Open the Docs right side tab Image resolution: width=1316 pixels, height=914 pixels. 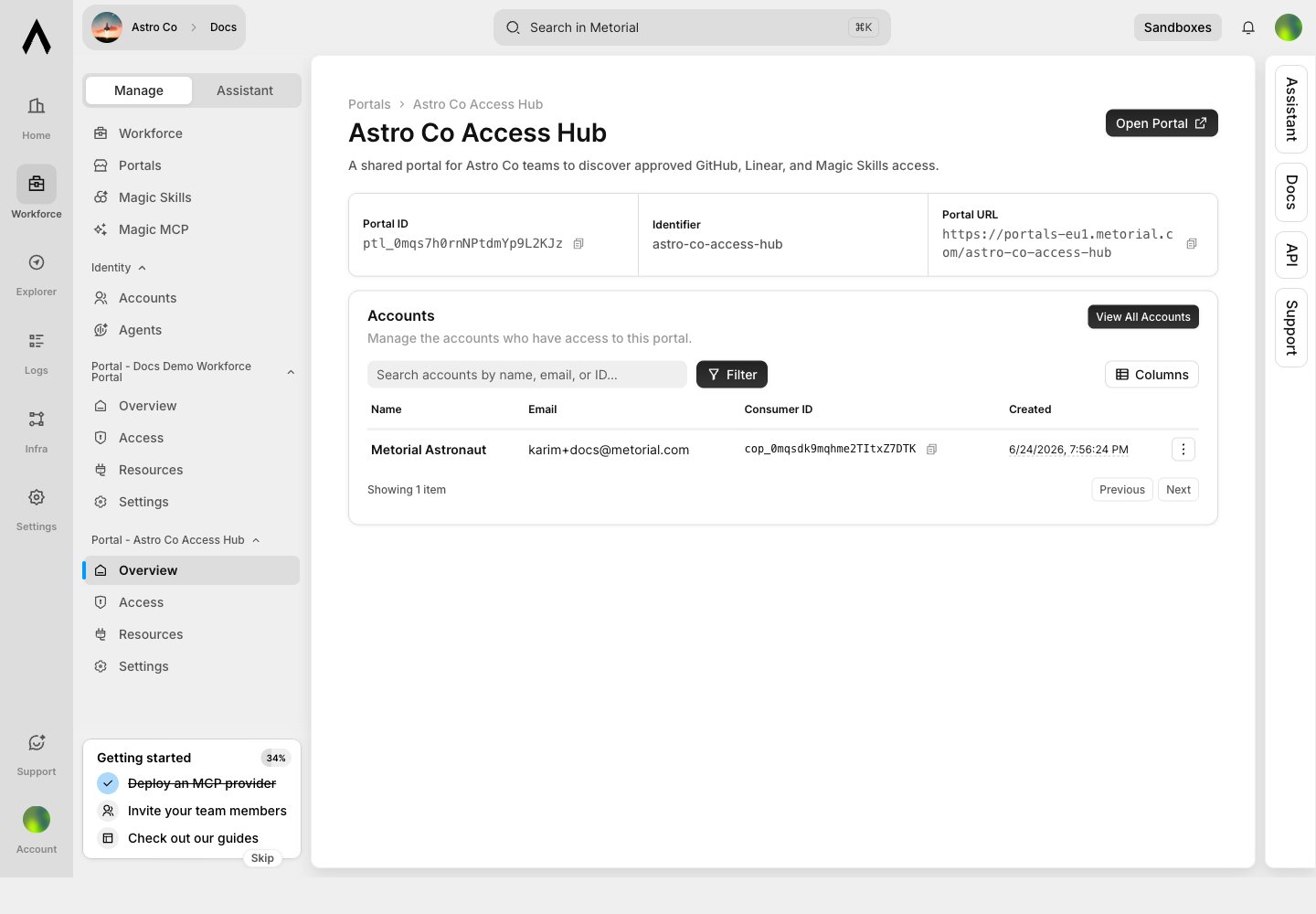1291,192
